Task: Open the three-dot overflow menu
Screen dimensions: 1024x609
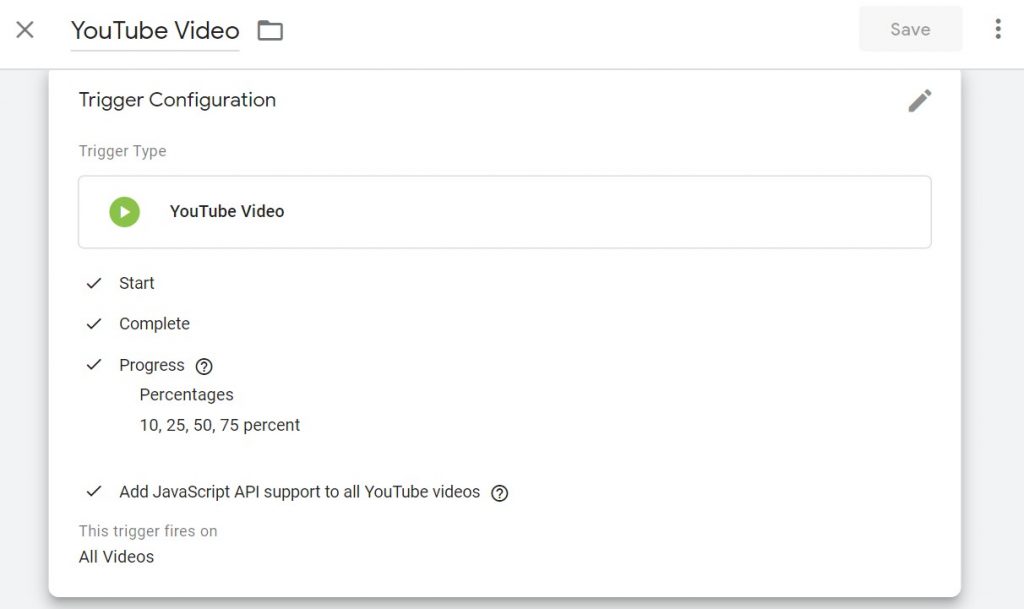Action: [x=998, y=29]
